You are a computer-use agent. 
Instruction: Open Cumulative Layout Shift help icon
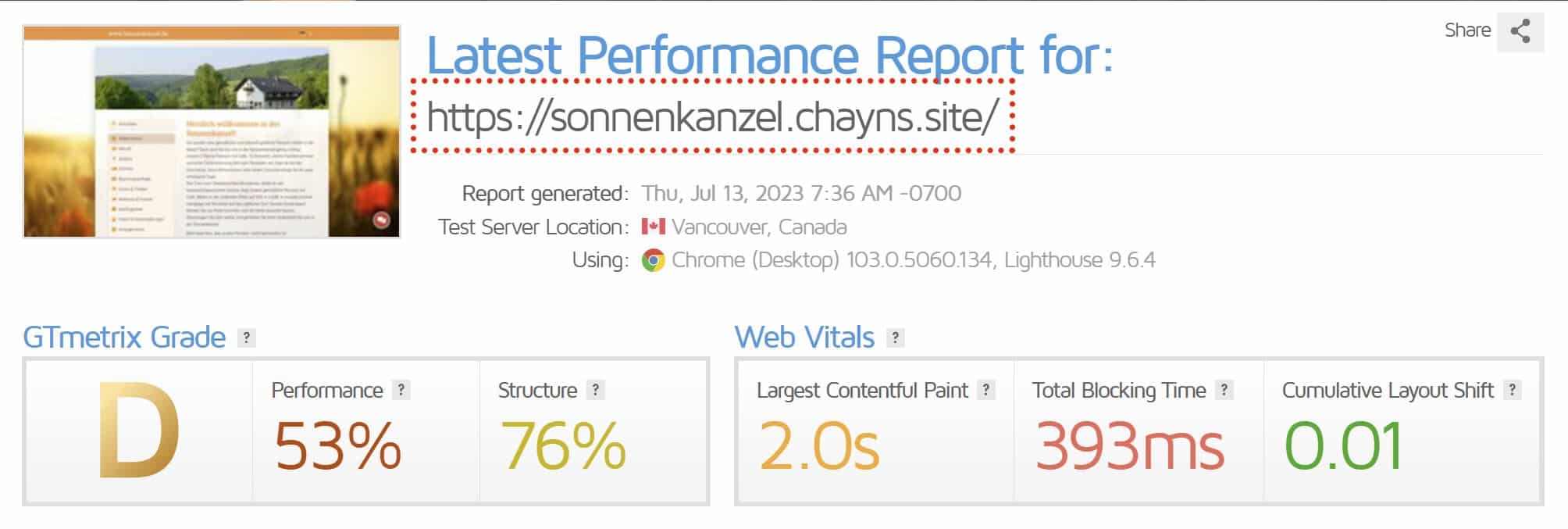[x=1512, y=390]
